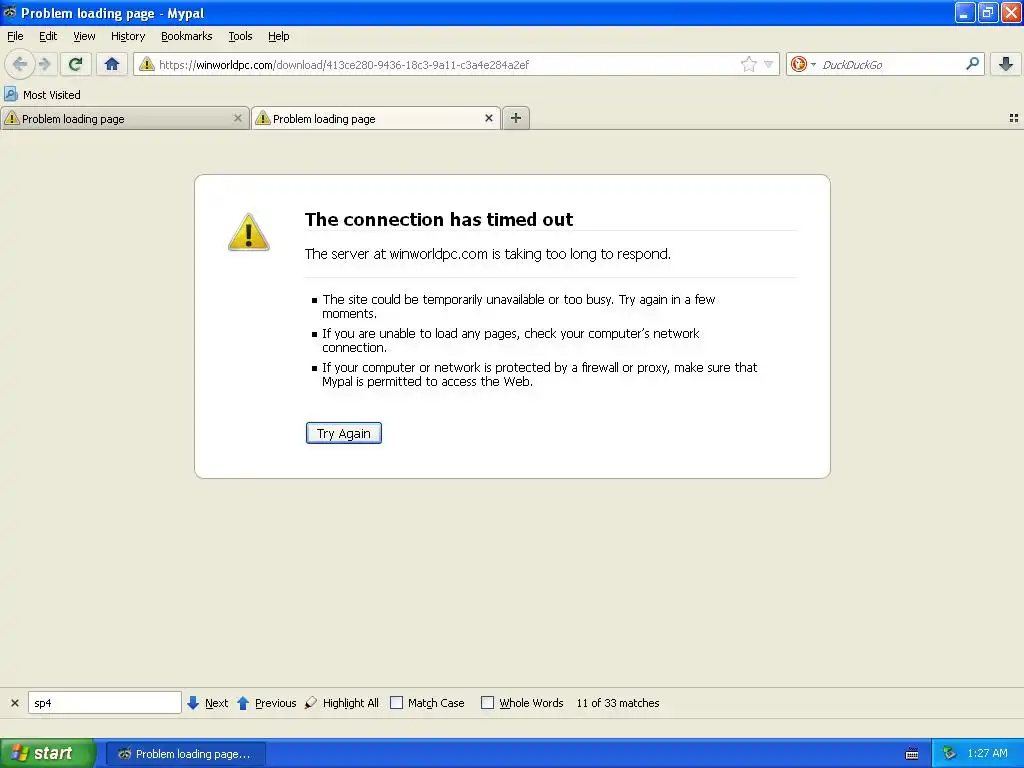Go forward with the Forward arrow button
This screenshot has width=1024, height=768.
point(45,64)
